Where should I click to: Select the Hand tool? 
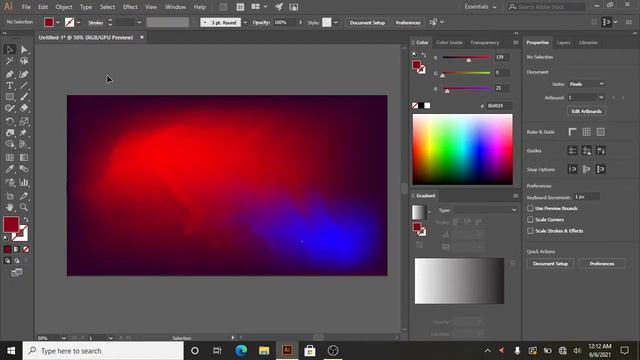(x=10, y=207)
